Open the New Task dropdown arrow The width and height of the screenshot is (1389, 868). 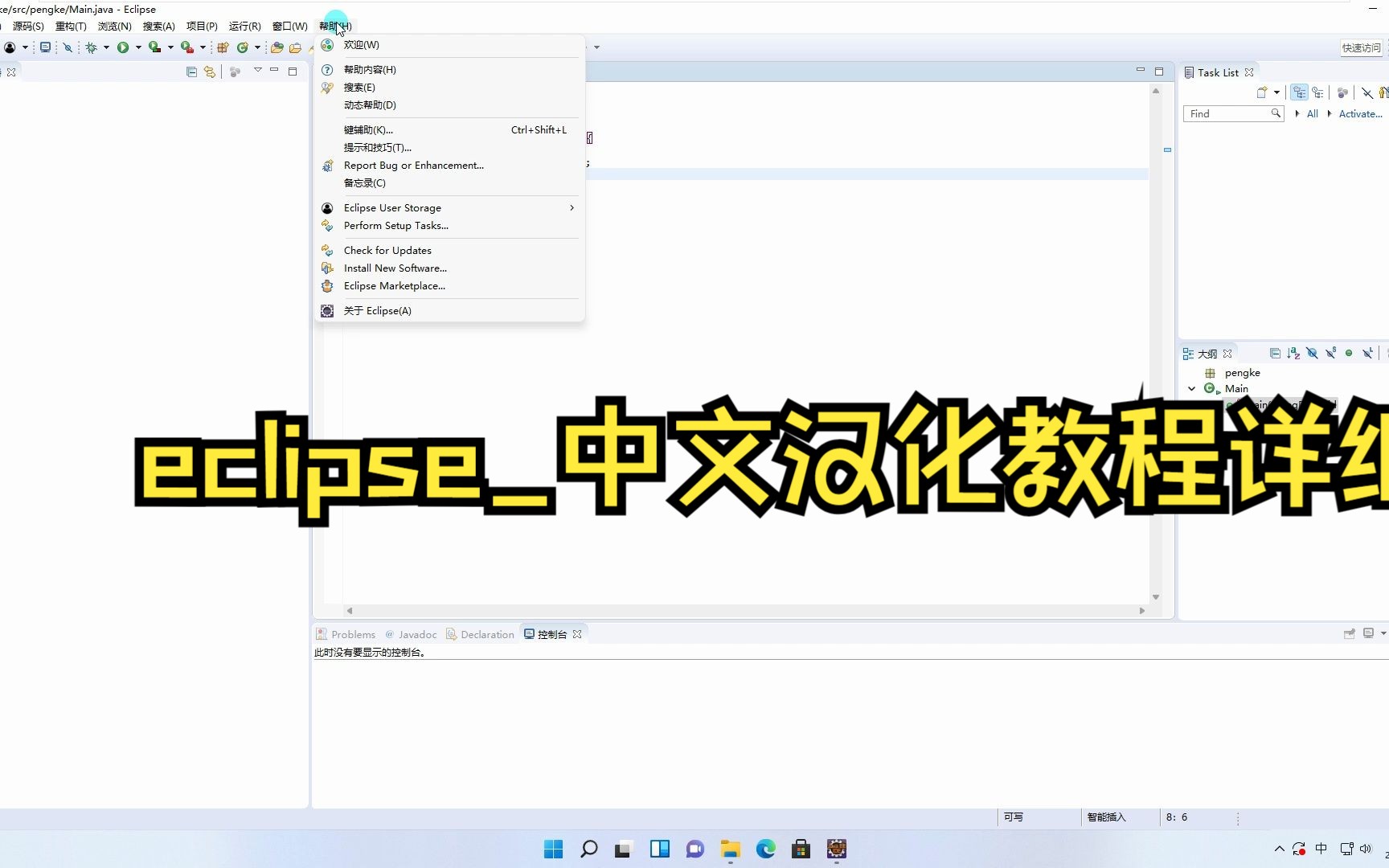[x=1276, y=92]
